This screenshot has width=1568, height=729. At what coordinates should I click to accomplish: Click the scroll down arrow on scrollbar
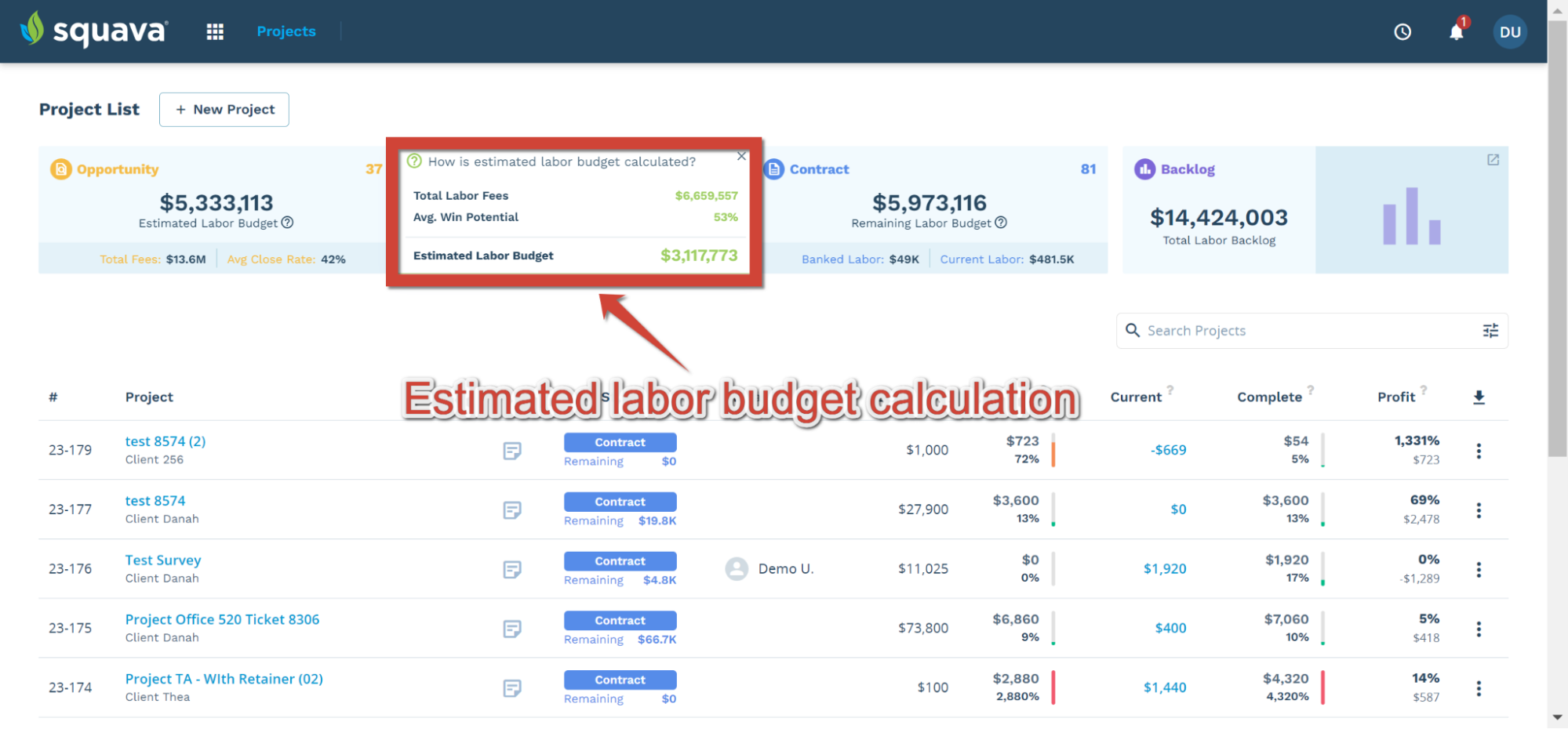[x=1557, y=717]
